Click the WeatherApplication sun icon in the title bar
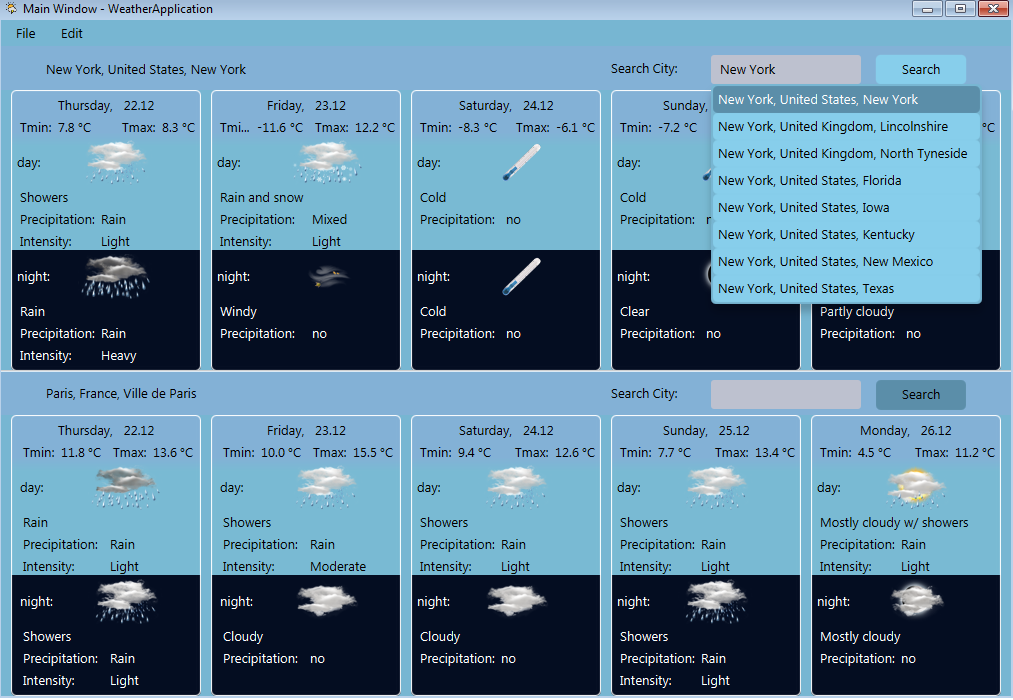1013x700 pixels. 10,8
